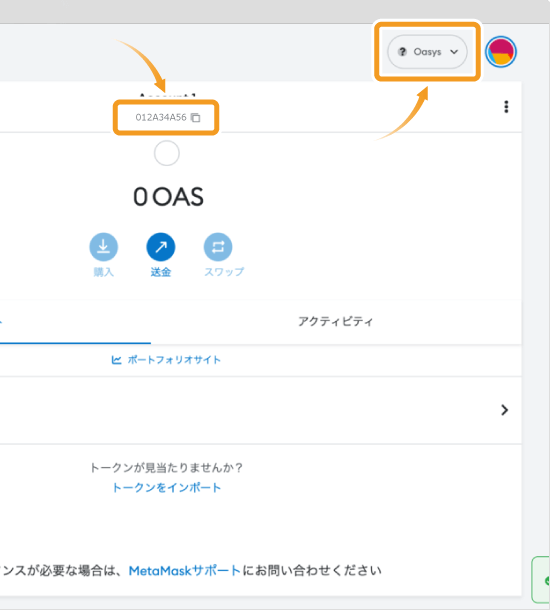Click トークンをインポート link
This screenshot has width=550, height=610.
(x=166, y=487)
